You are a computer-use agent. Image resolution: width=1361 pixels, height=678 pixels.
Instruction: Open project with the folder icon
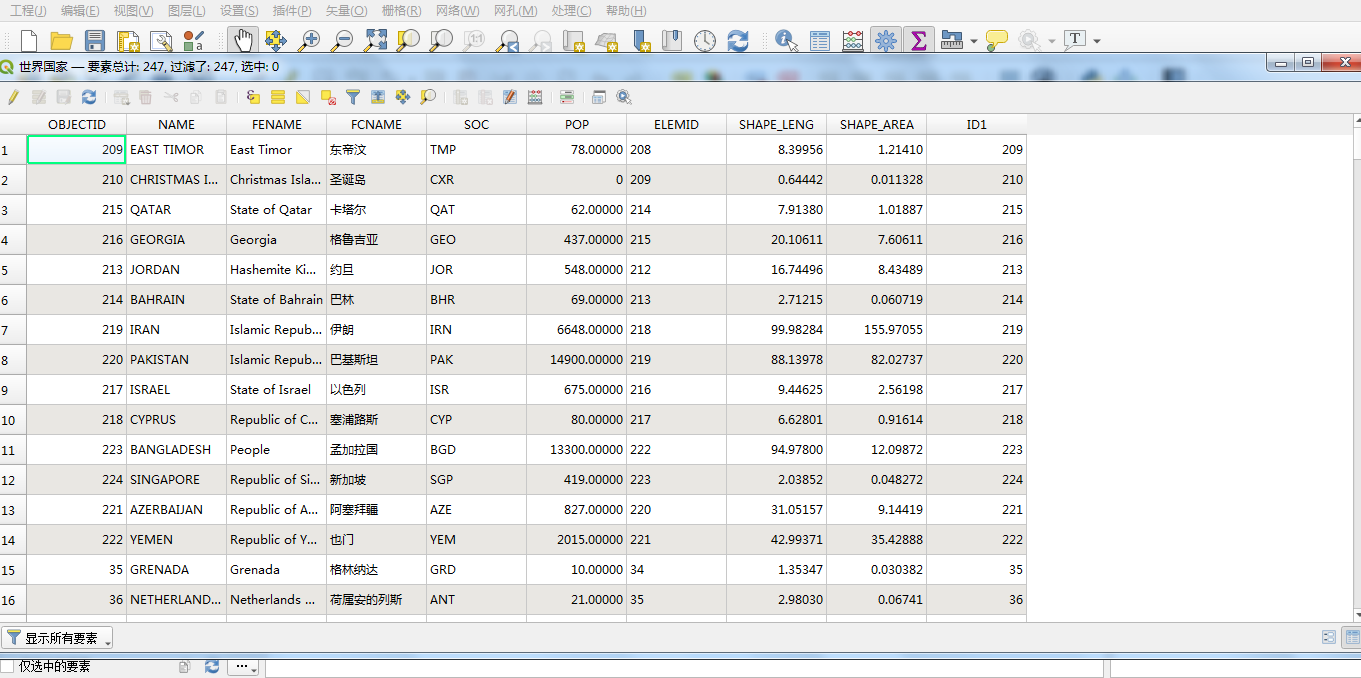coord(62,41)
